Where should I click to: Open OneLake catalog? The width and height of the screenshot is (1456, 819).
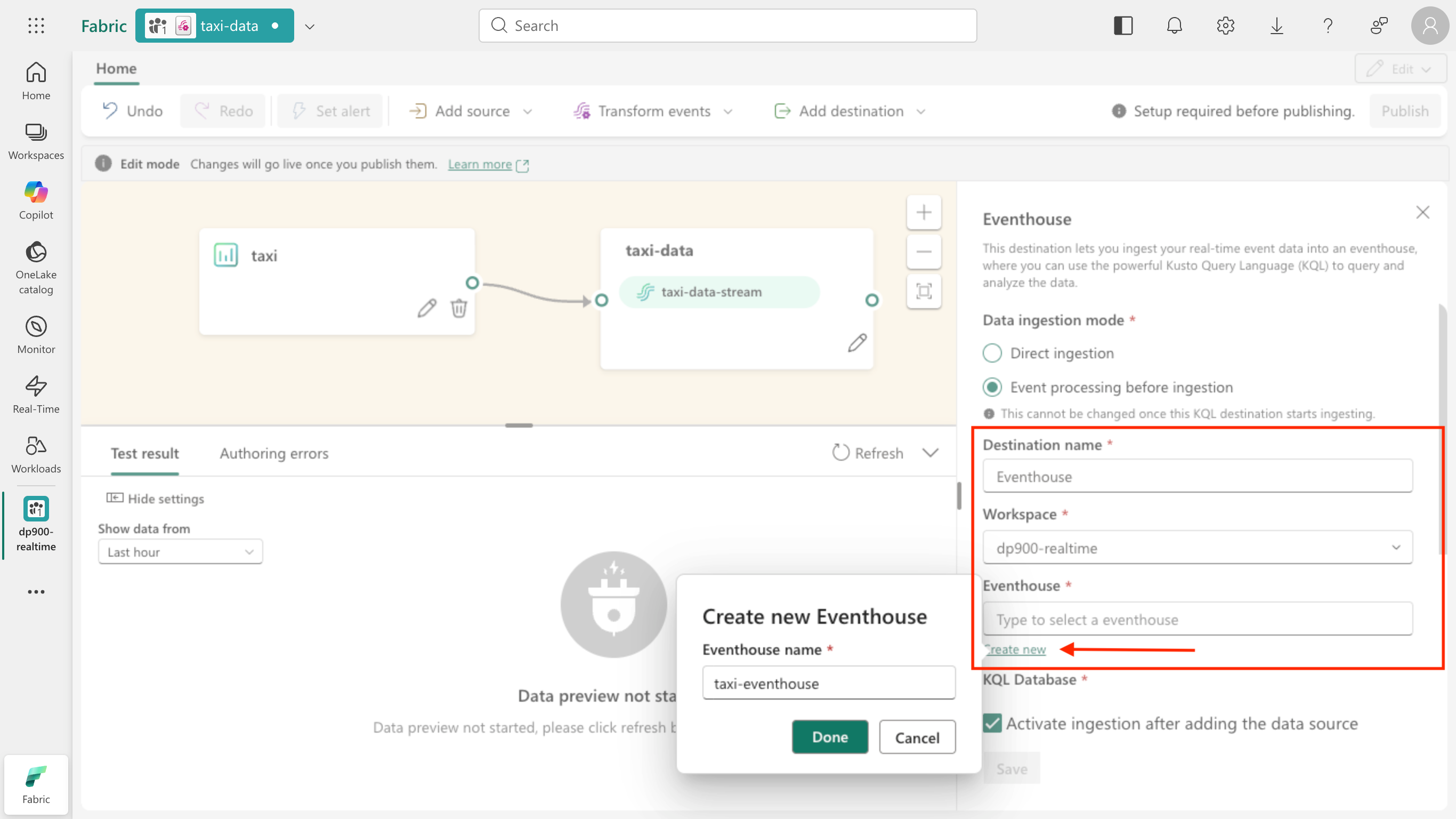(x=36, y=268)
